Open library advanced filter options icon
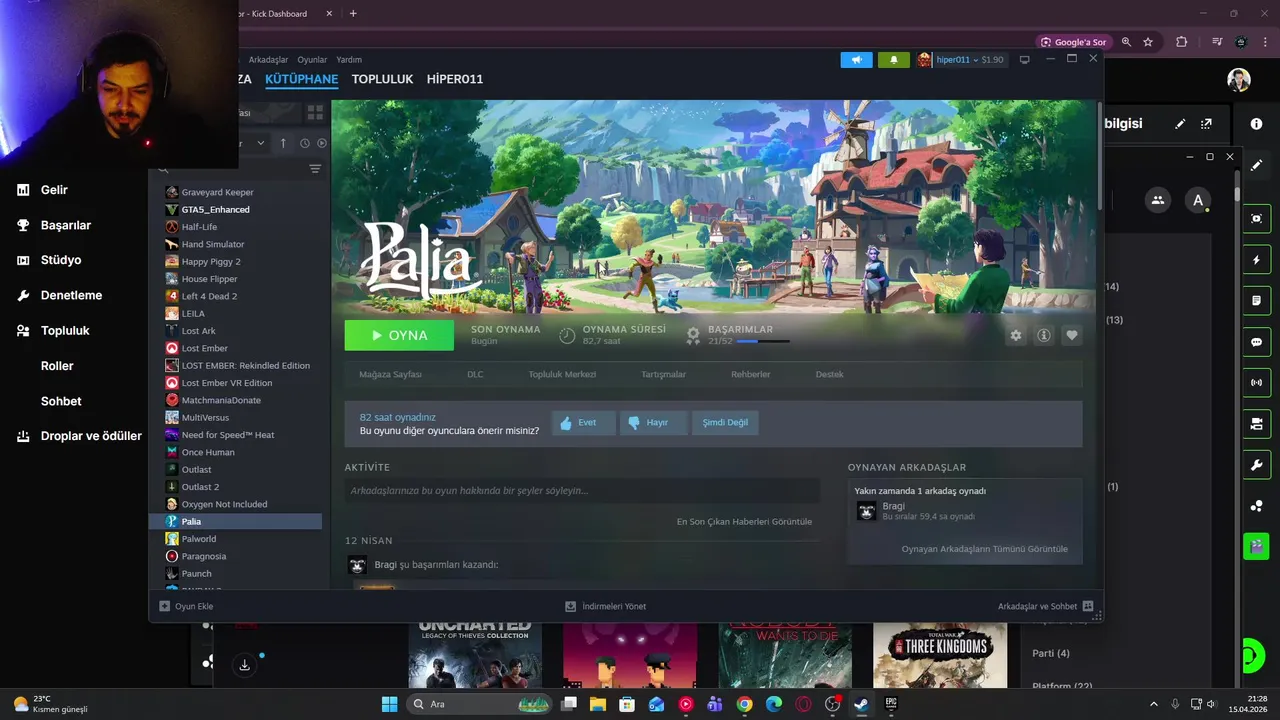1280x720 pixels. click(315, 169)
